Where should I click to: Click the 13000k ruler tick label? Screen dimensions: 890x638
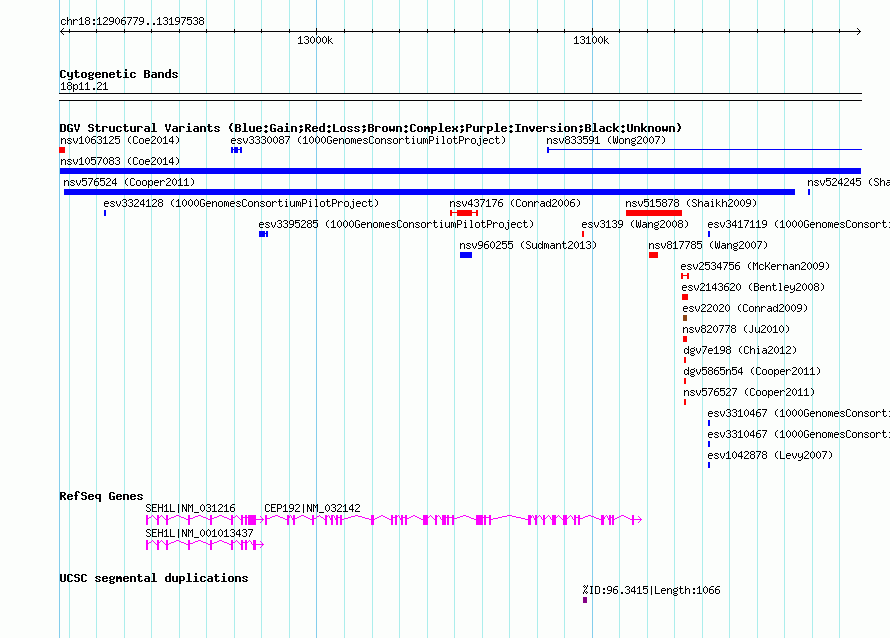(315, 40)
